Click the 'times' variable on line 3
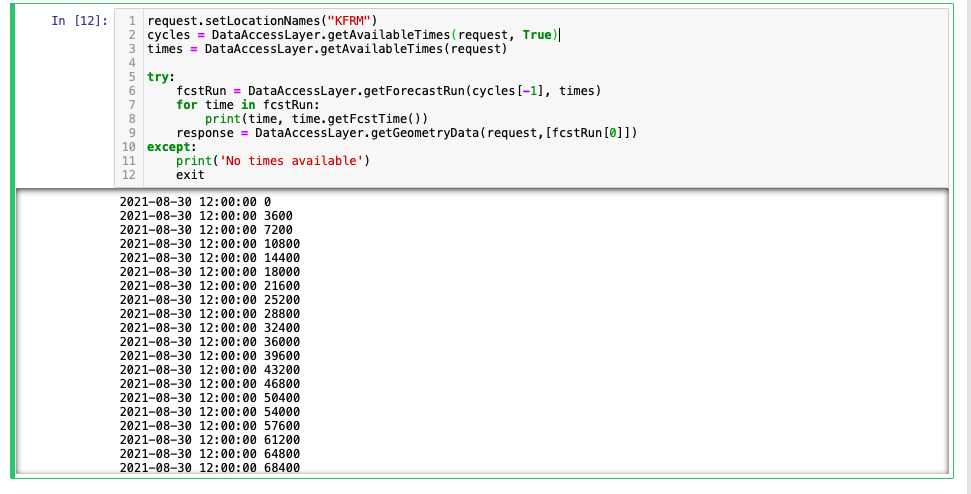 (166, 49)
